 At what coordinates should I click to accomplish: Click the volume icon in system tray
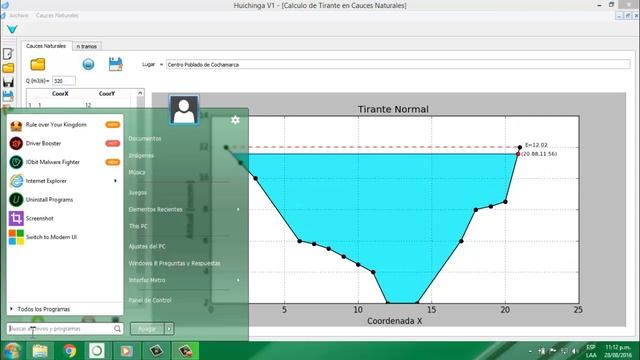[575, 351]
